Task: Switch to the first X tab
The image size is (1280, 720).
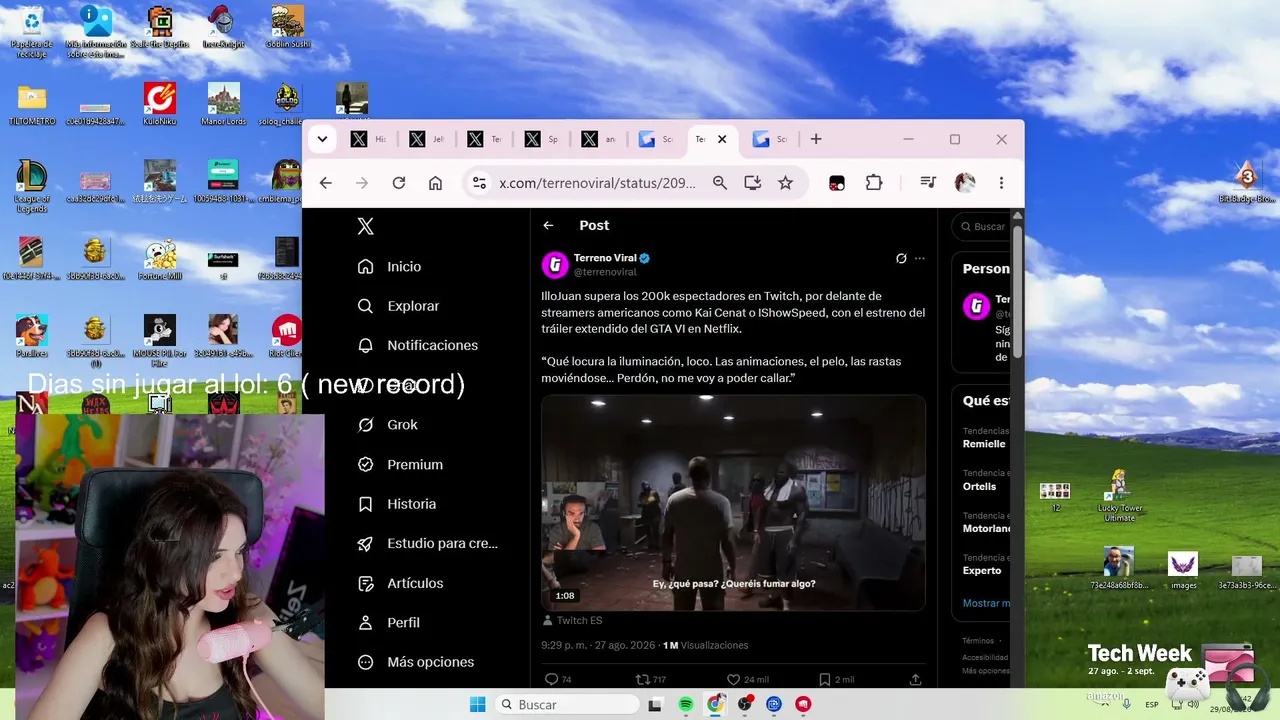Action: [369, 139]
